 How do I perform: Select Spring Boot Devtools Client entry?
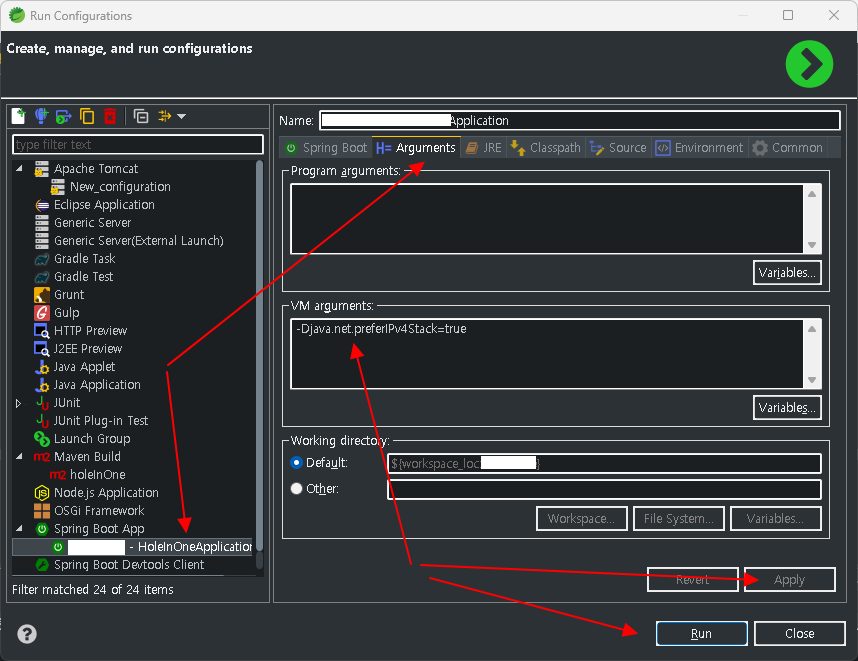click(x=129, y=565)
